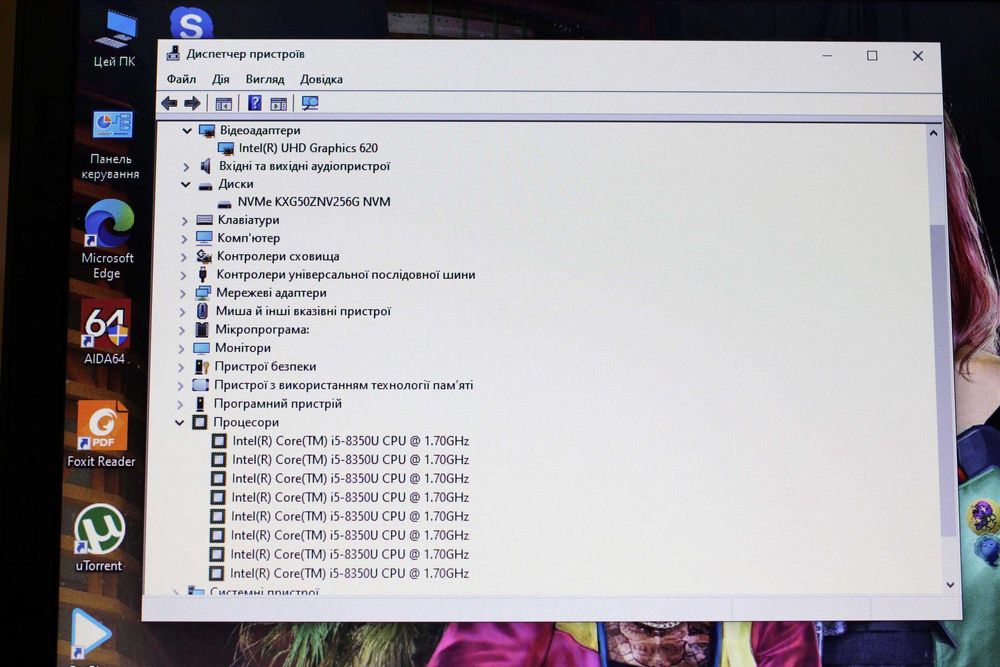Open AIDA64 desktop shortcut
Viewport: 1000px width, 667px height.
105,333
